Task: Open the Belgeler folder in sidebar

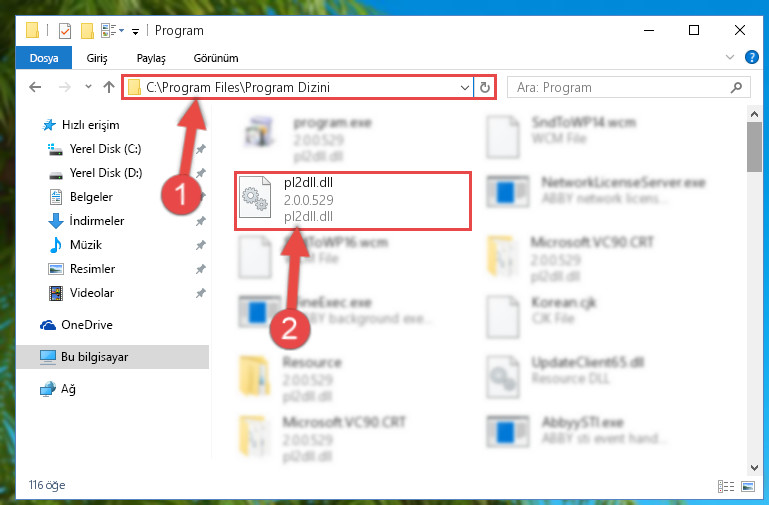Action: click(x=81, y=197)
